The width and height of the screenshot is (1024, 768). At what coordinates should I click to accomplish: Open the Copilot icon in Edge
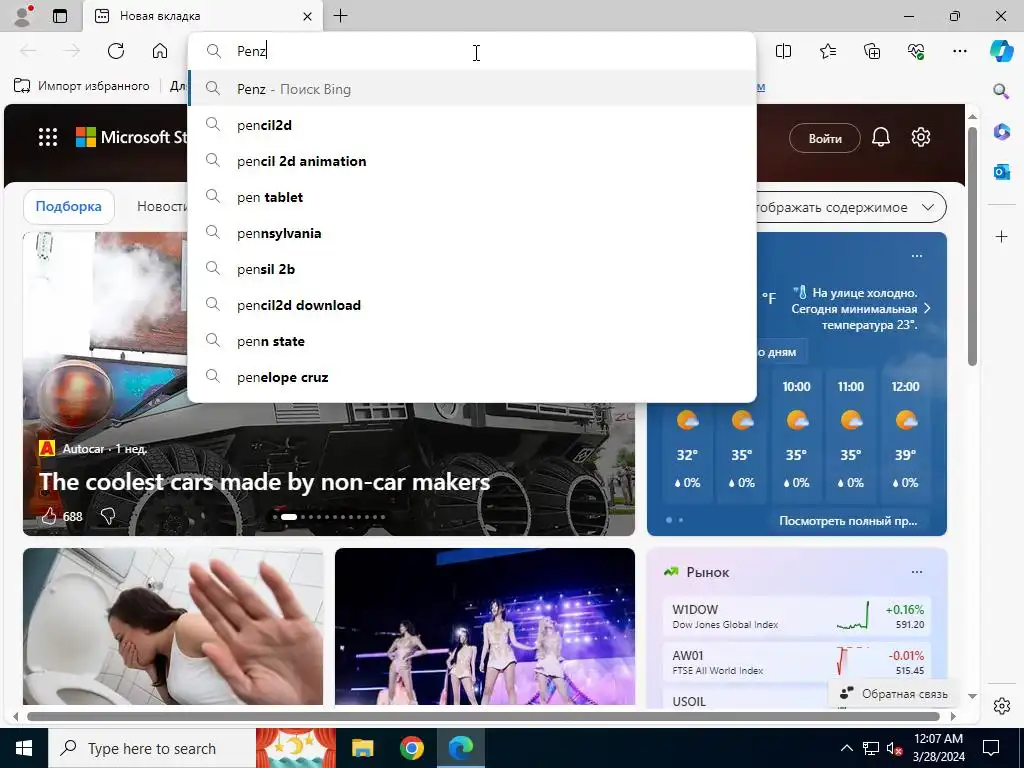coord(1001,51)
